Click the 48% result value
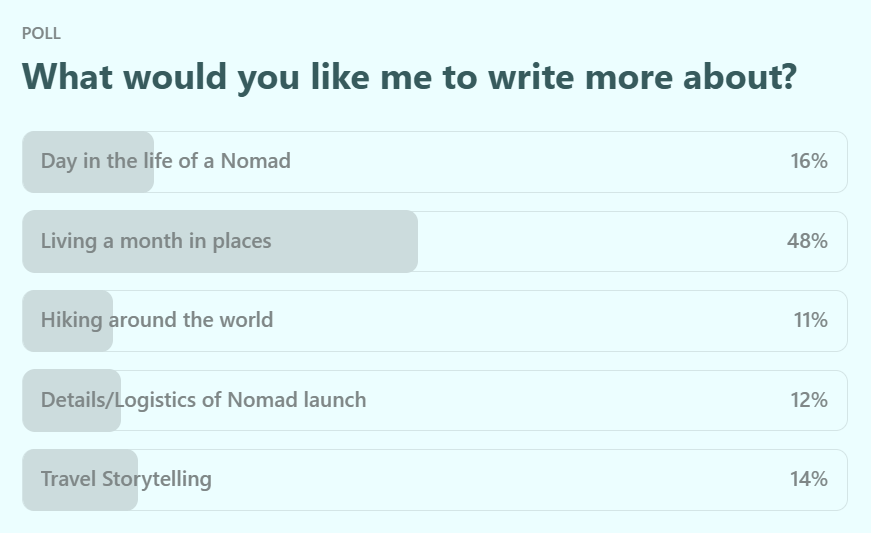The image size is (871, 533). click(807, 241)
